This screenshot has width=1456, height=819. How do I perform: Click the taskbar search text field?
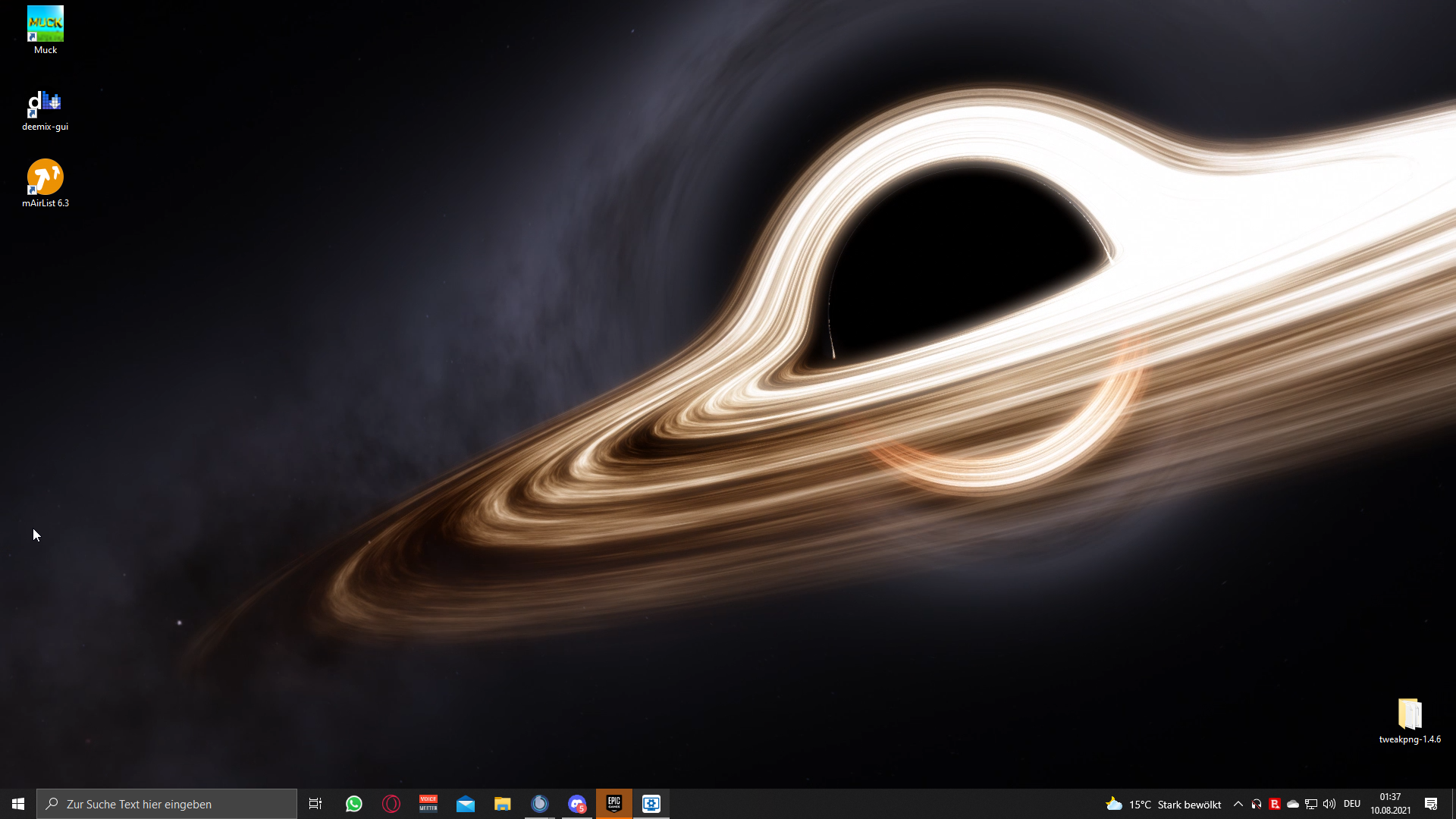167,804
